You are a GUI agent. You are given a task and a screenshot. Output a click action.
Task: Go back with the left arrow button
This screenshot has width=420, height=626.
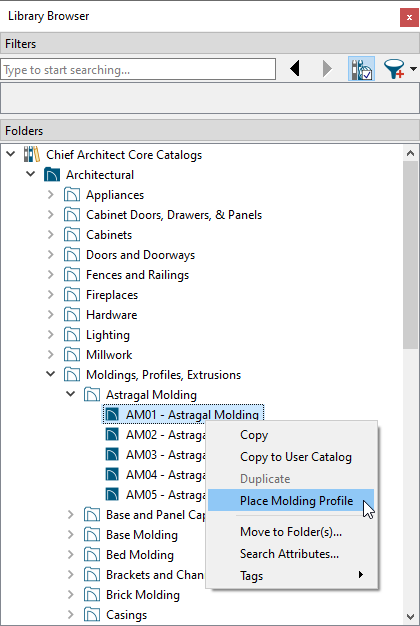click(x=295, y=69)
